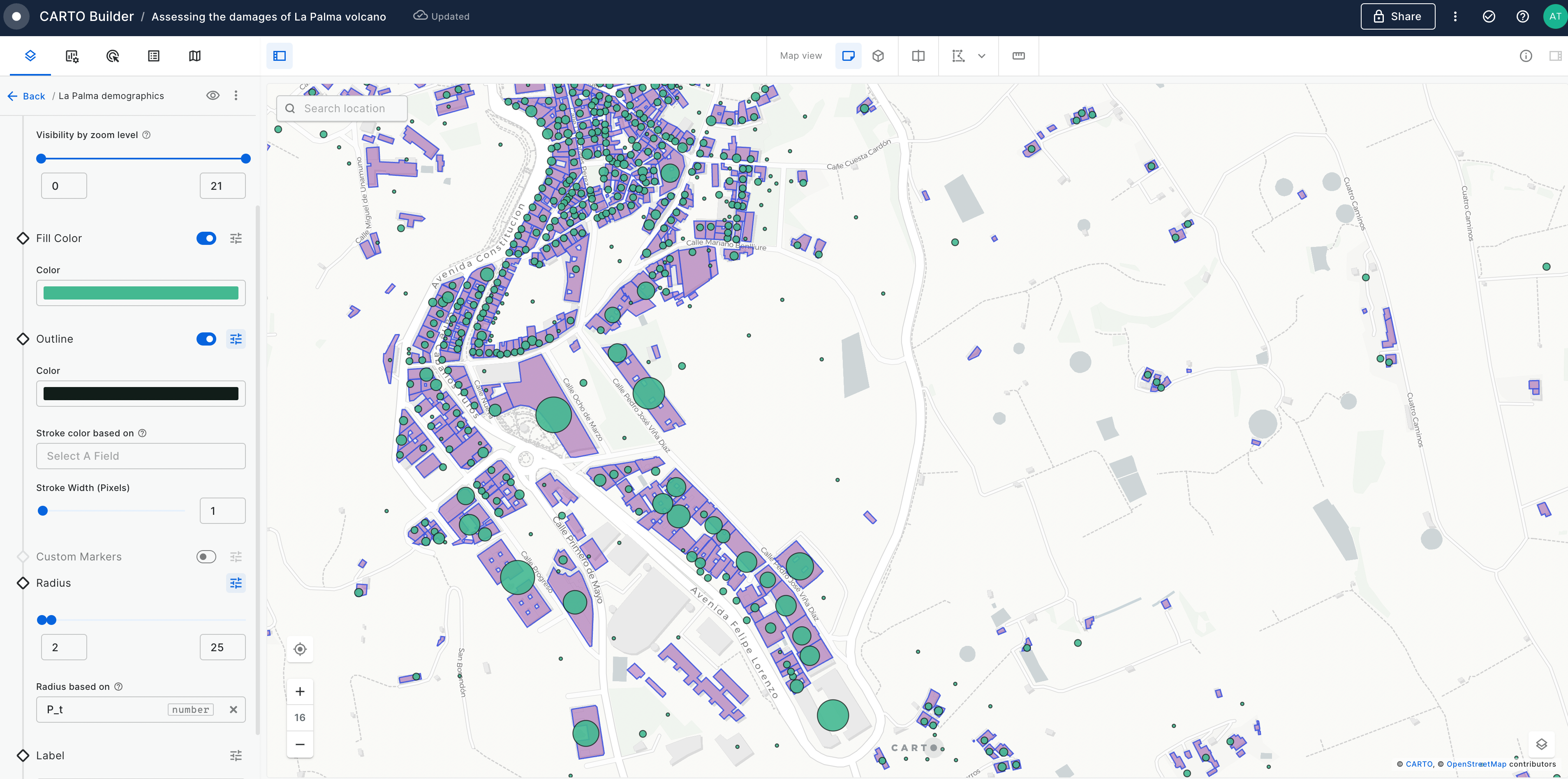Activate the feature selection tool
This screenshot has height=779, width=1568.
tap(958, 56)
